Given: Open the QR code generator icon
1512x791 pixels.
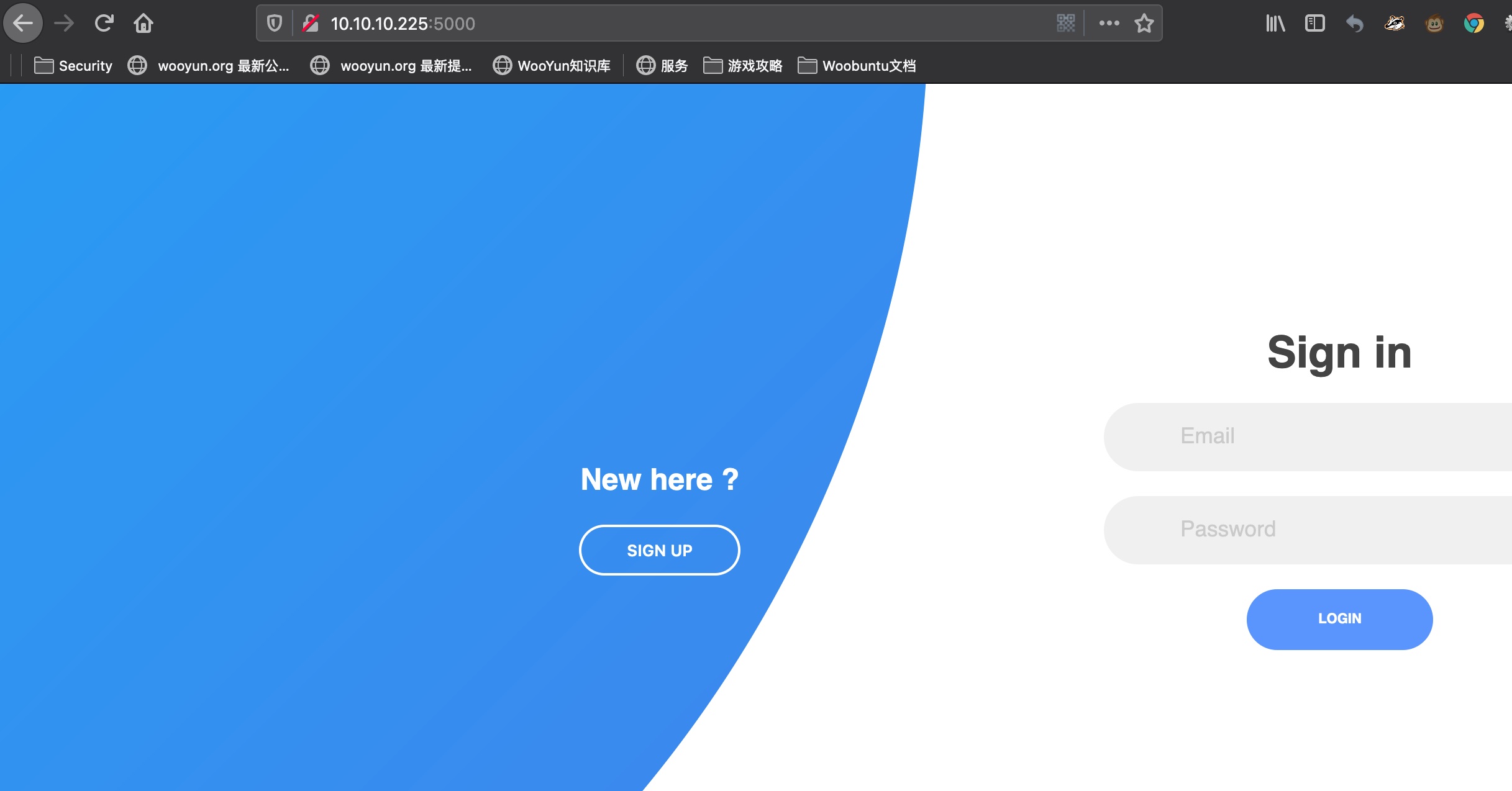Looking at the screenshot, I should [x=1065, y=24].
